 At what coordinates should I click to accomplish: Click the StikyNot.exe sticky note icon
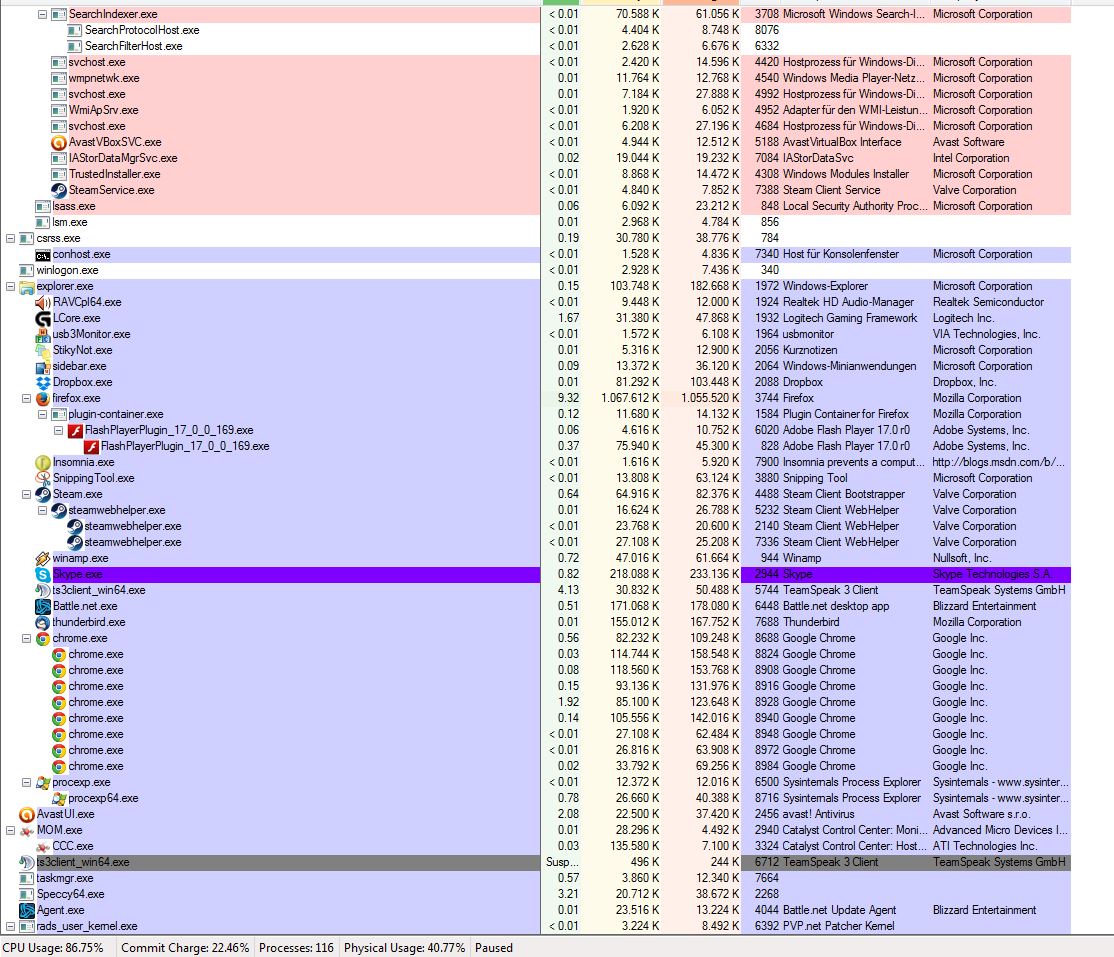coord(43,350)
